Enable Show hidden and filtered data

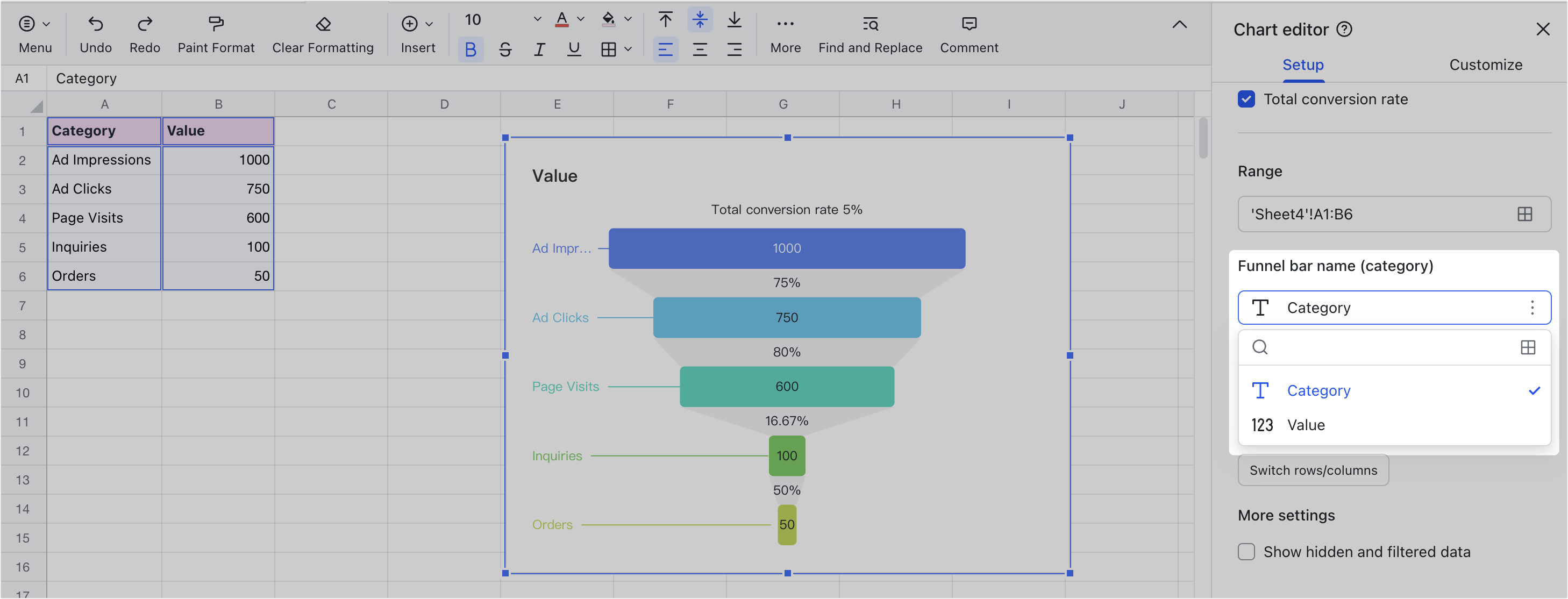point(1246,552)
